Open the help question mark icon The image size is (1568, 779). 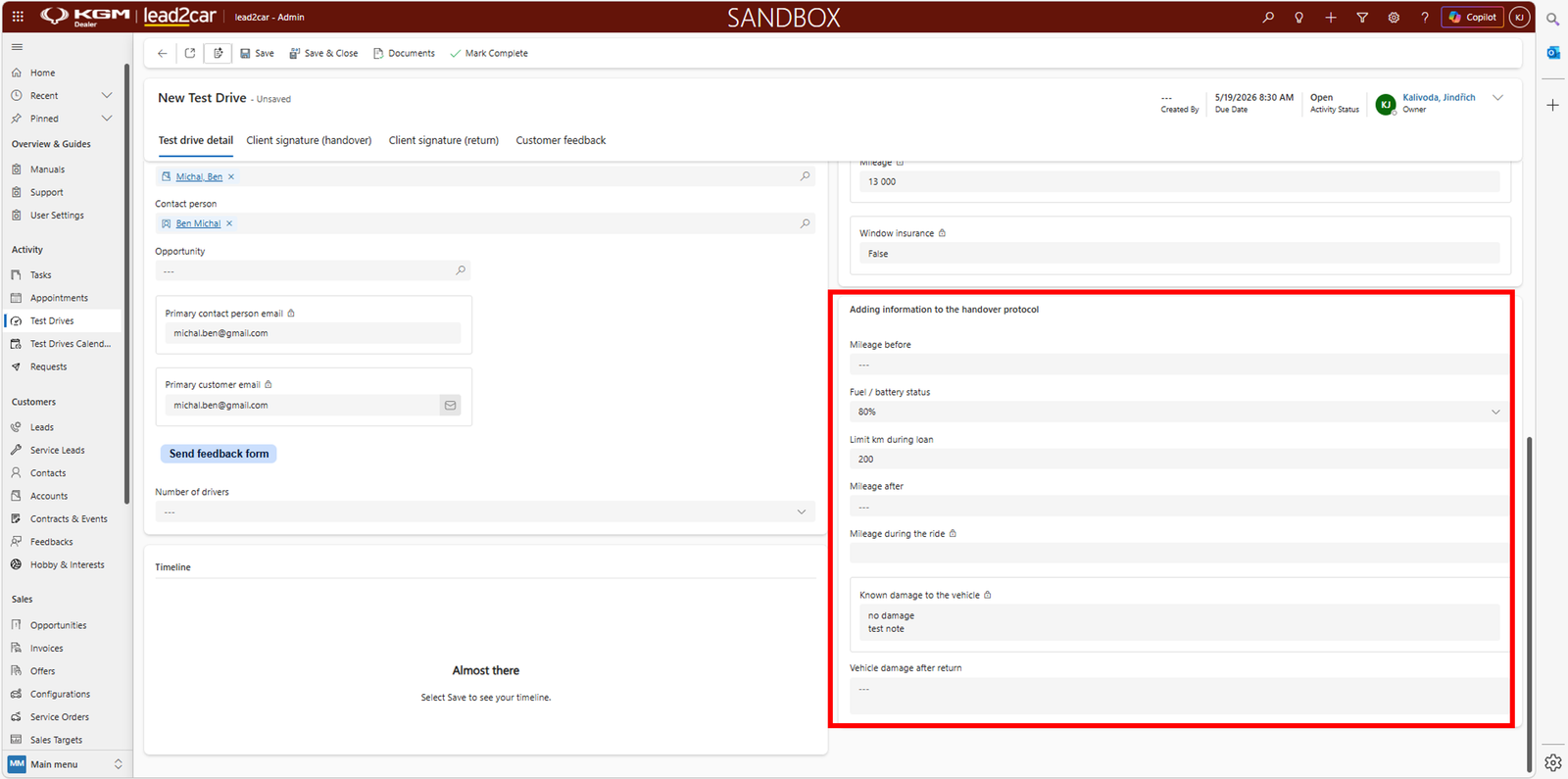1425,18
